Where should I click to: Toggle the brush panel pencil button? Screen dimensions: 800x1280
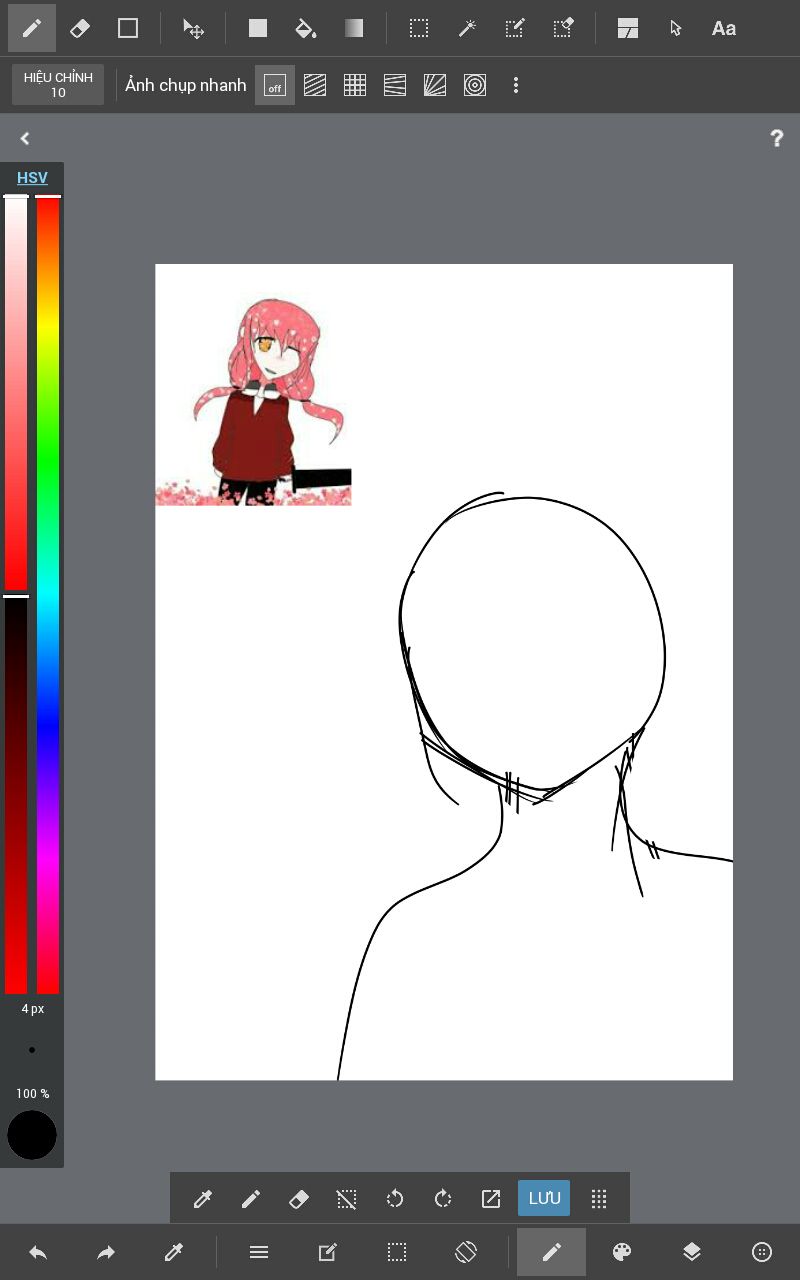click(551, 1252)
